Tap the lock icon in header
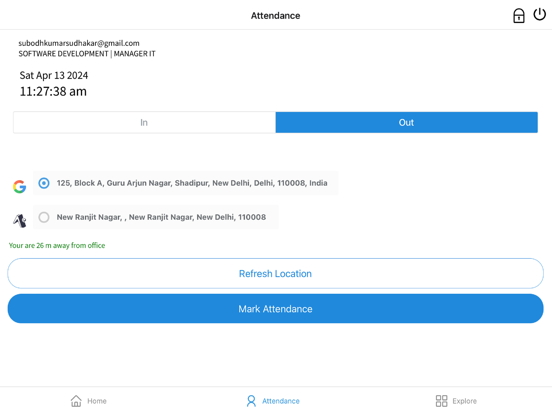Image resolution: width=552 pixels, height=414 pixels. (x=518, y=16)
